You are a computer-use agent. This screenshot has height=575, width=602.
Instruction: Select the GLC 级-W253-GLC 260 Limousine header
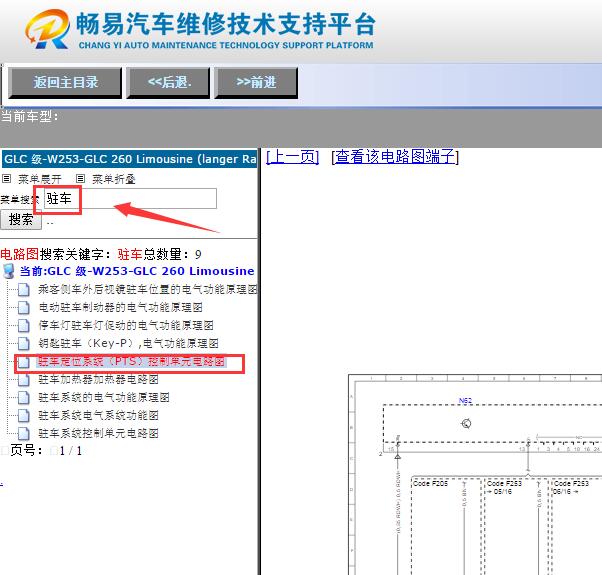[x=129, y=159]
